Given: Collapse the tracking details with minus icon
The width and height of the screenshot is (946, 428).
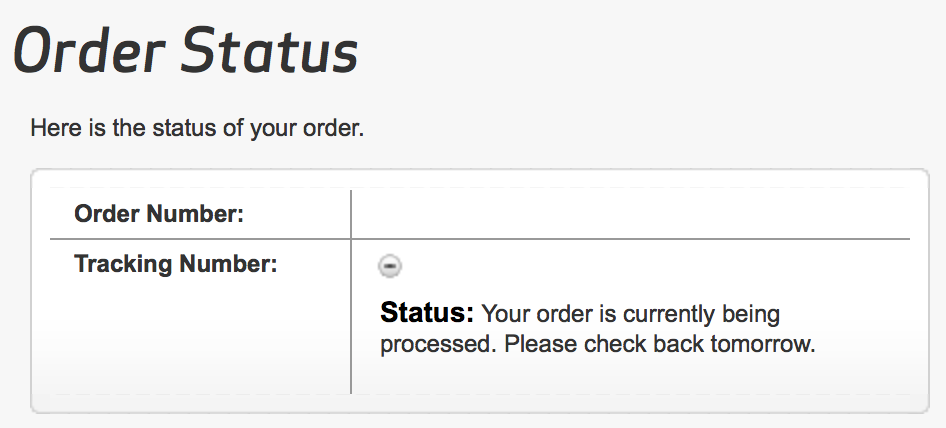Looking at the screenshot, I should point(390,265).
